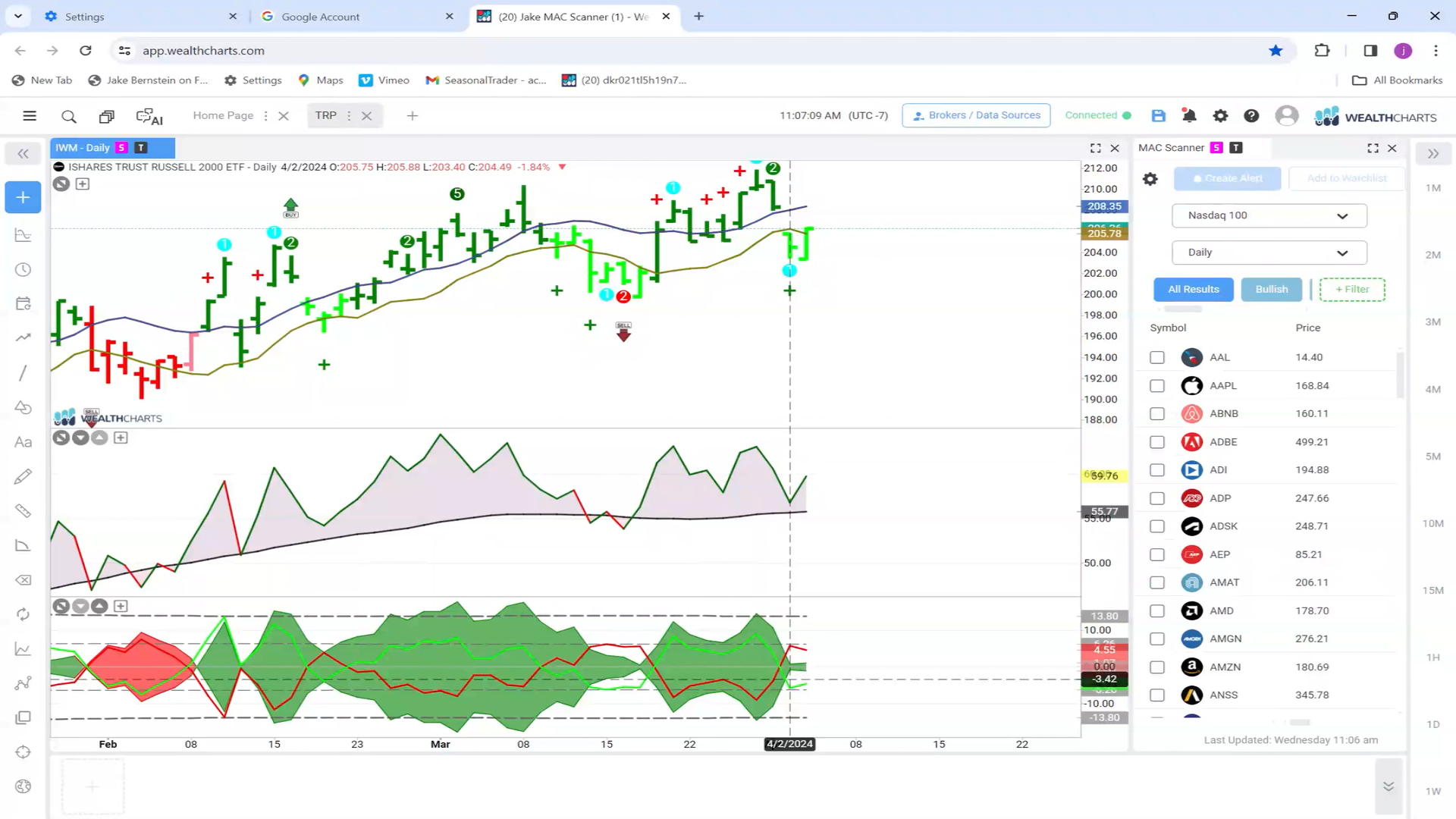This screenshot has height=819, width=1456.
Task: Show All Results in scanner
Action: 1193,289
